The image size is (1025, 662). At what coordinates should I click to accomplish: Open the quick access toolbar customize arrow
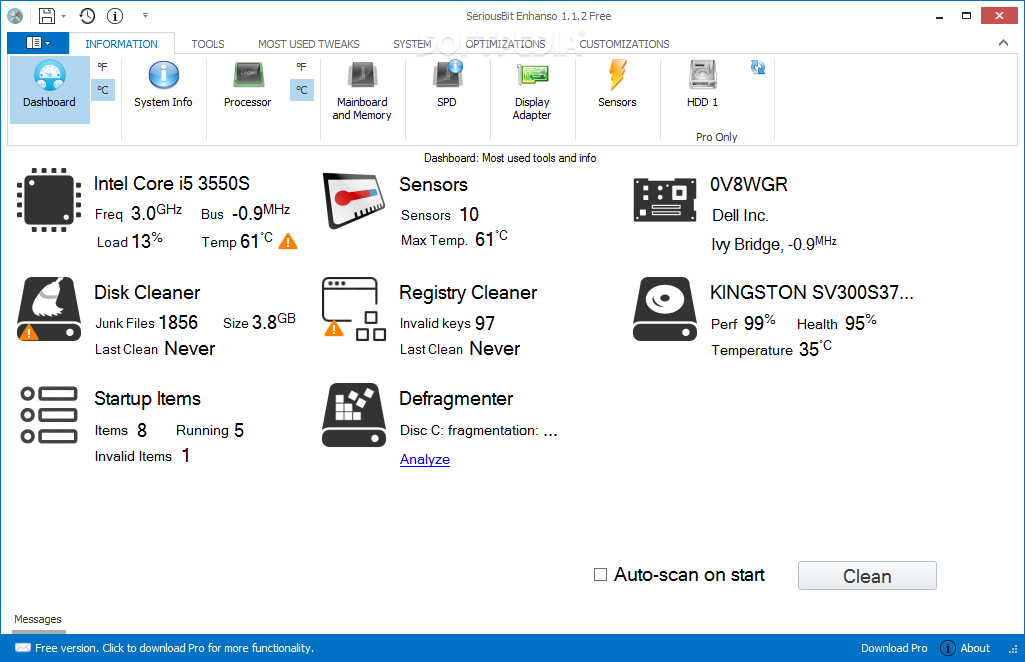(145, 16)
